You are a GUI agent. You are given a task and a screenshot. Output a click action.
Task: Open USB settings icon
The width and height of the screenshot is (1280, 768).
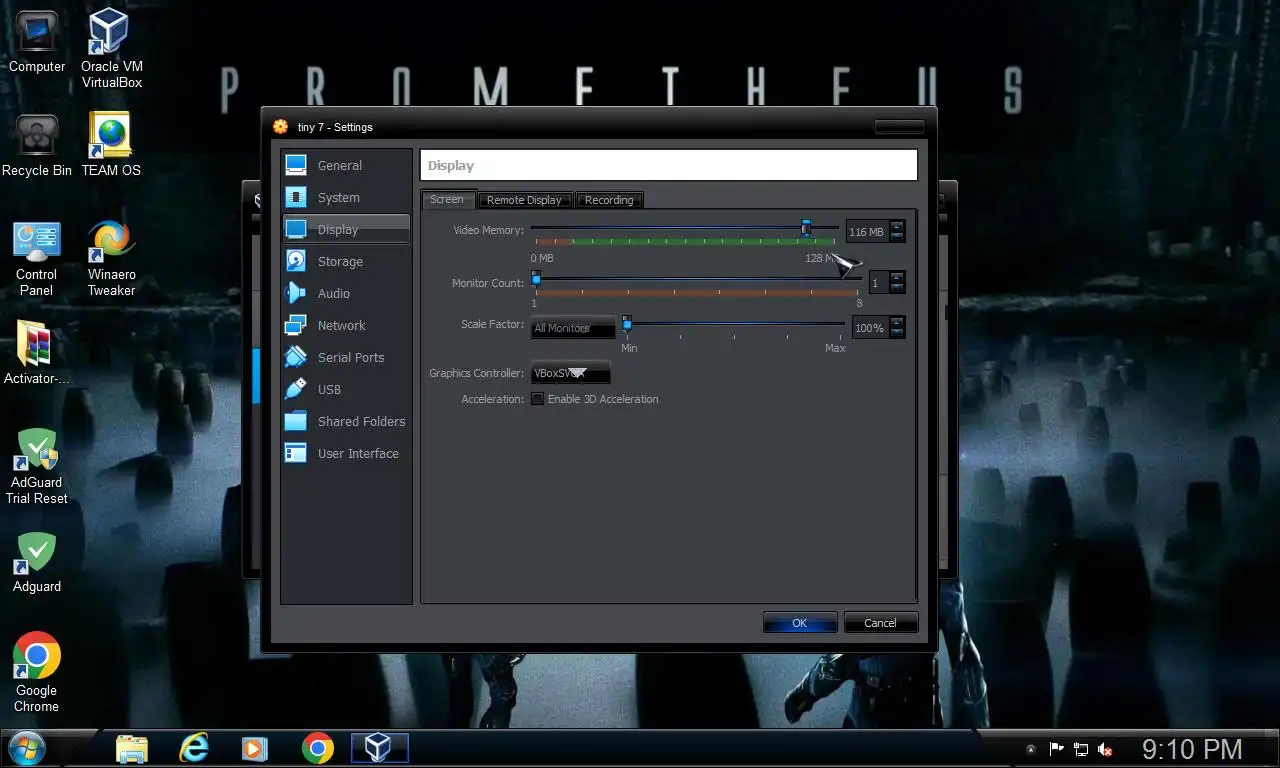296,389
